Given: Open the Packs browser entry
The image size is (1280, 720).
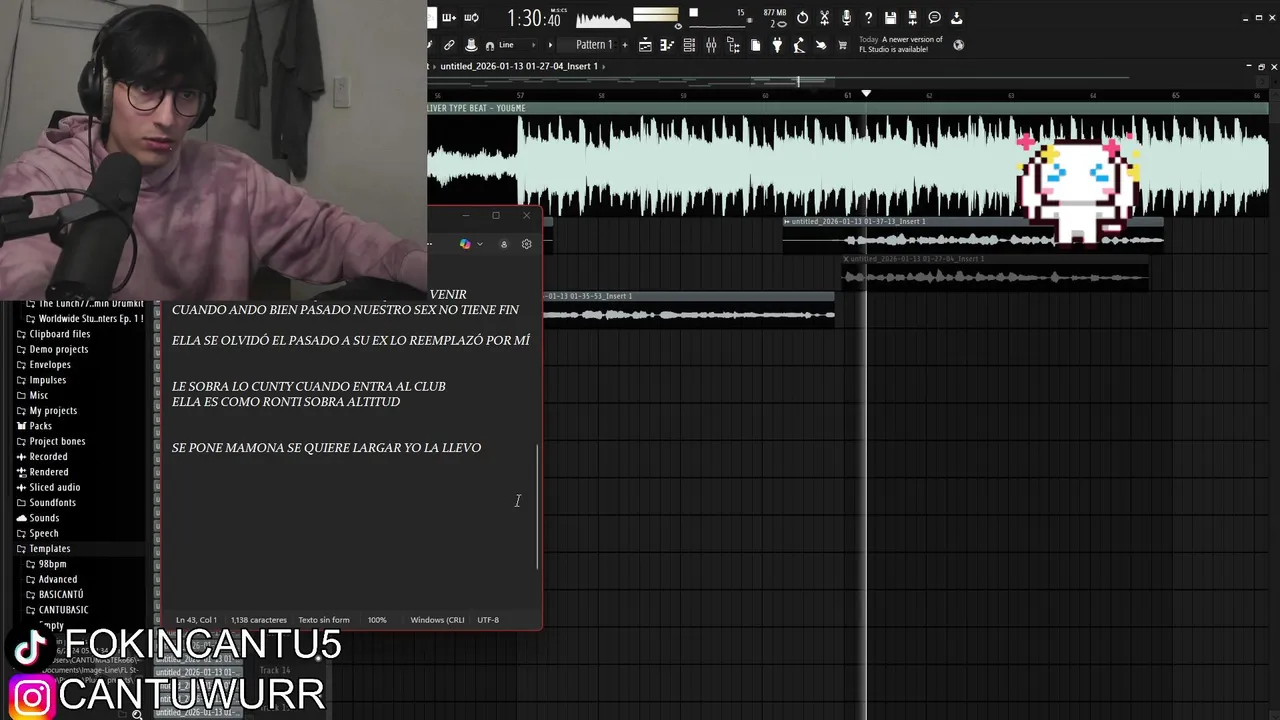Looking at the screenshot, I should tap(40, 426).
